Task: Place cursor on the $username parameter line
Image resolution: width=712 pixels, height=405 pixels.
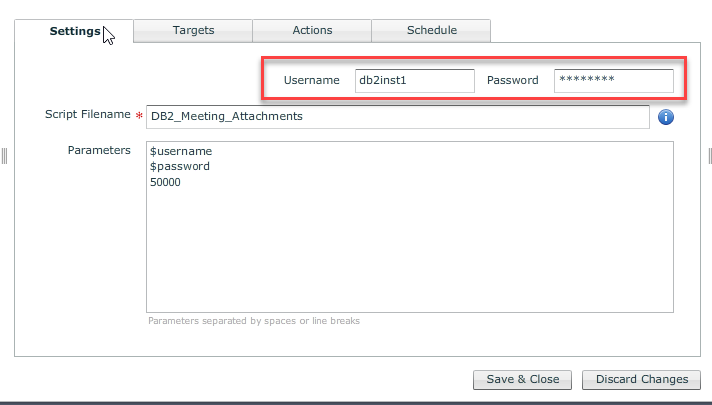Action: click(180, 151)
